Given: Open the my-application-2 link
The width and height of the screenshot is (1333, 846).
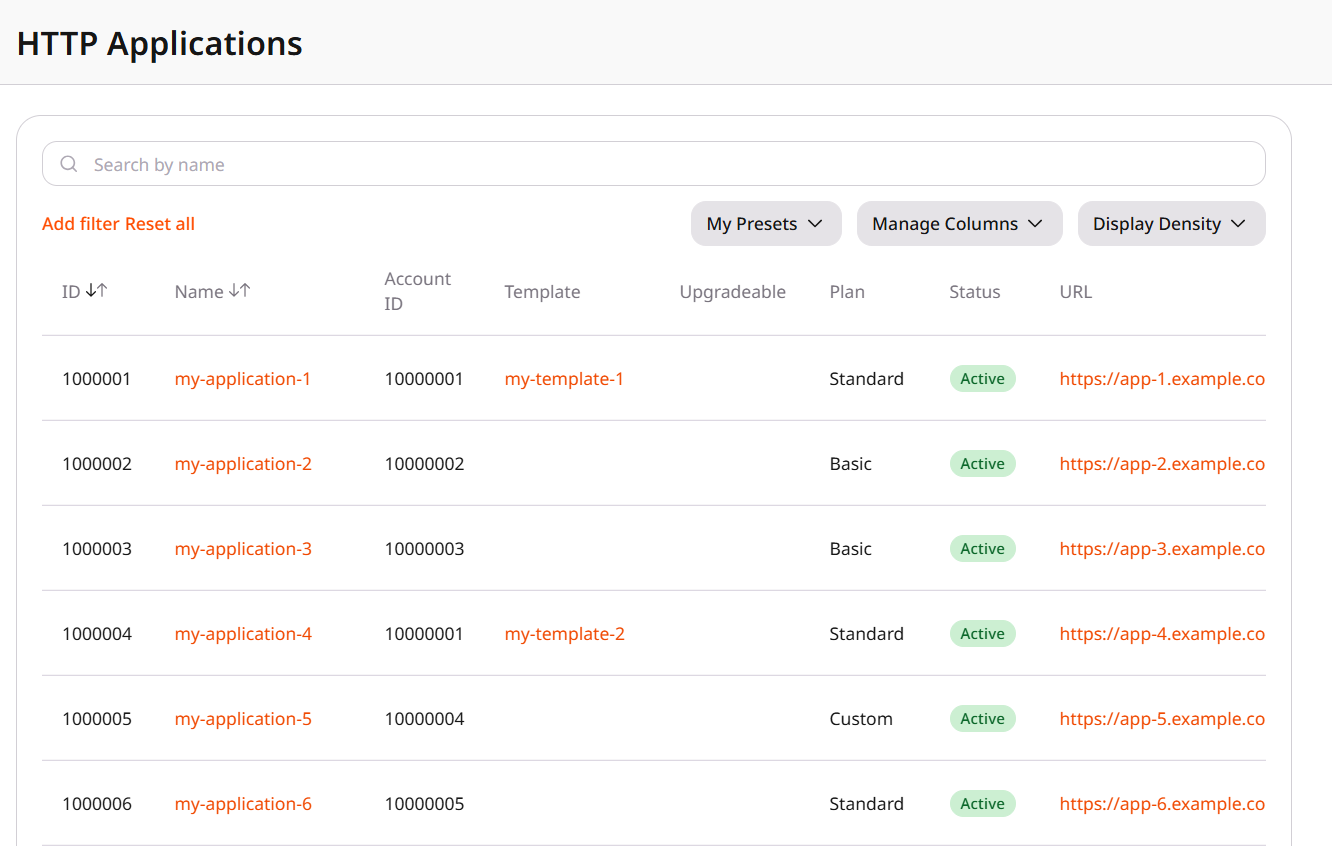Looking at the screenshot, I should coord(243,464).
